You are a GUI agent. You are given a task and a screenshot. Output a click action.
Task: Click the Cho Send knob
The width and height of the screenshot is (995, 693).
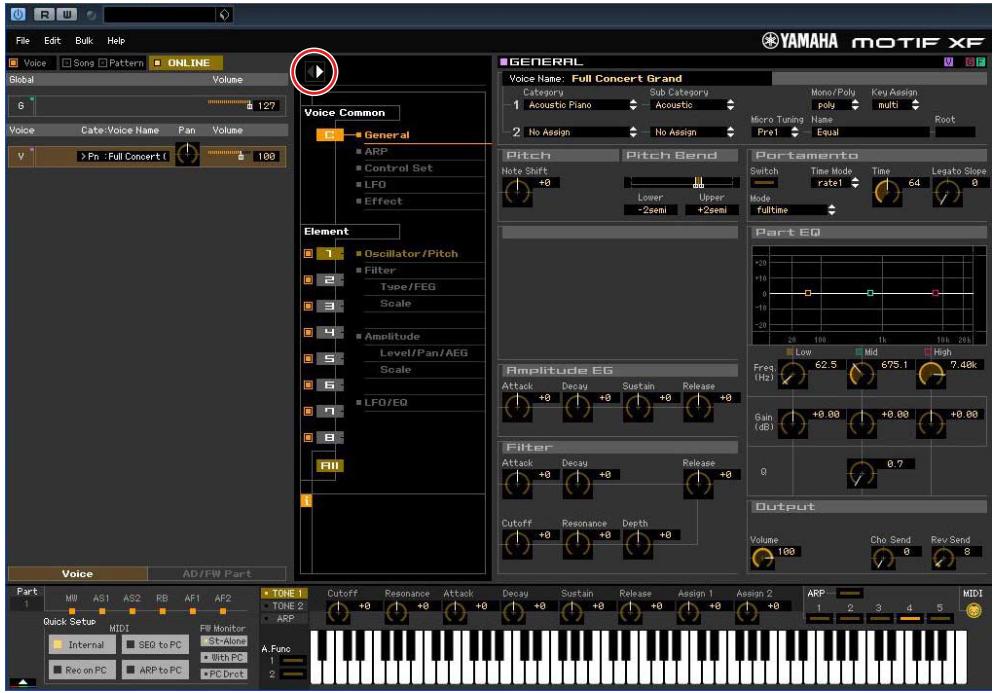883,558
